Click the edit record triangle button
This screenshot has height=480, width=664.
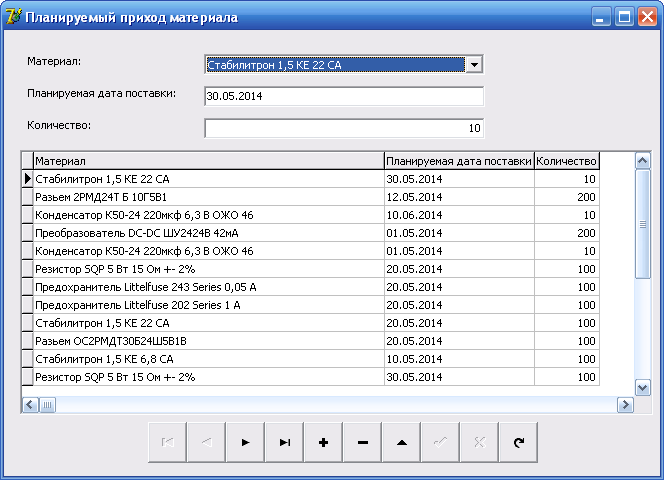[x=401, y=442]
